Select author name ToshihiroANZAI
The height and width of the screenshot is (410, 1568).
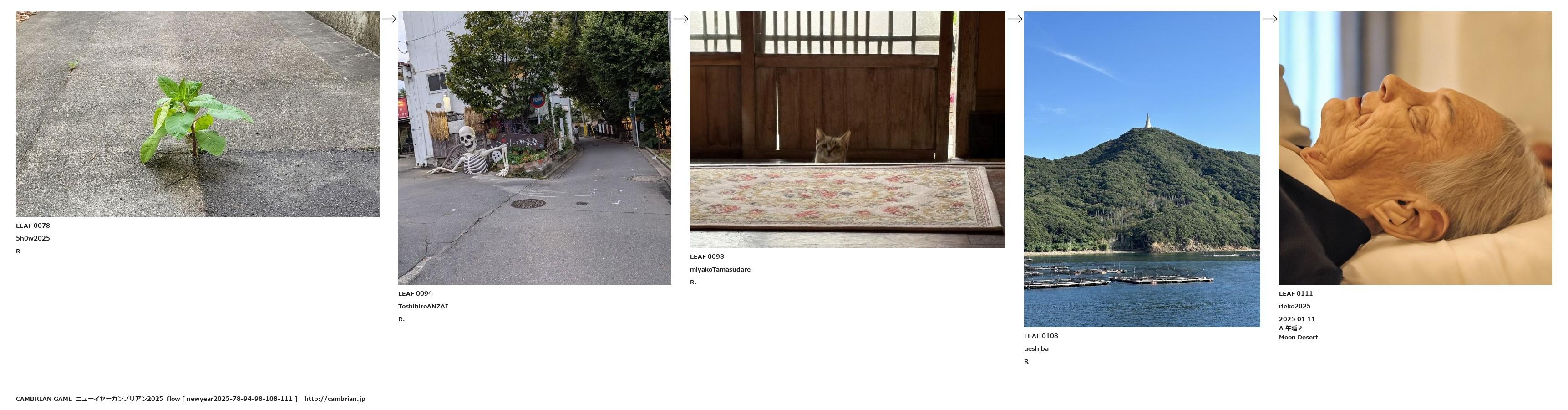[x=423, y=307]
